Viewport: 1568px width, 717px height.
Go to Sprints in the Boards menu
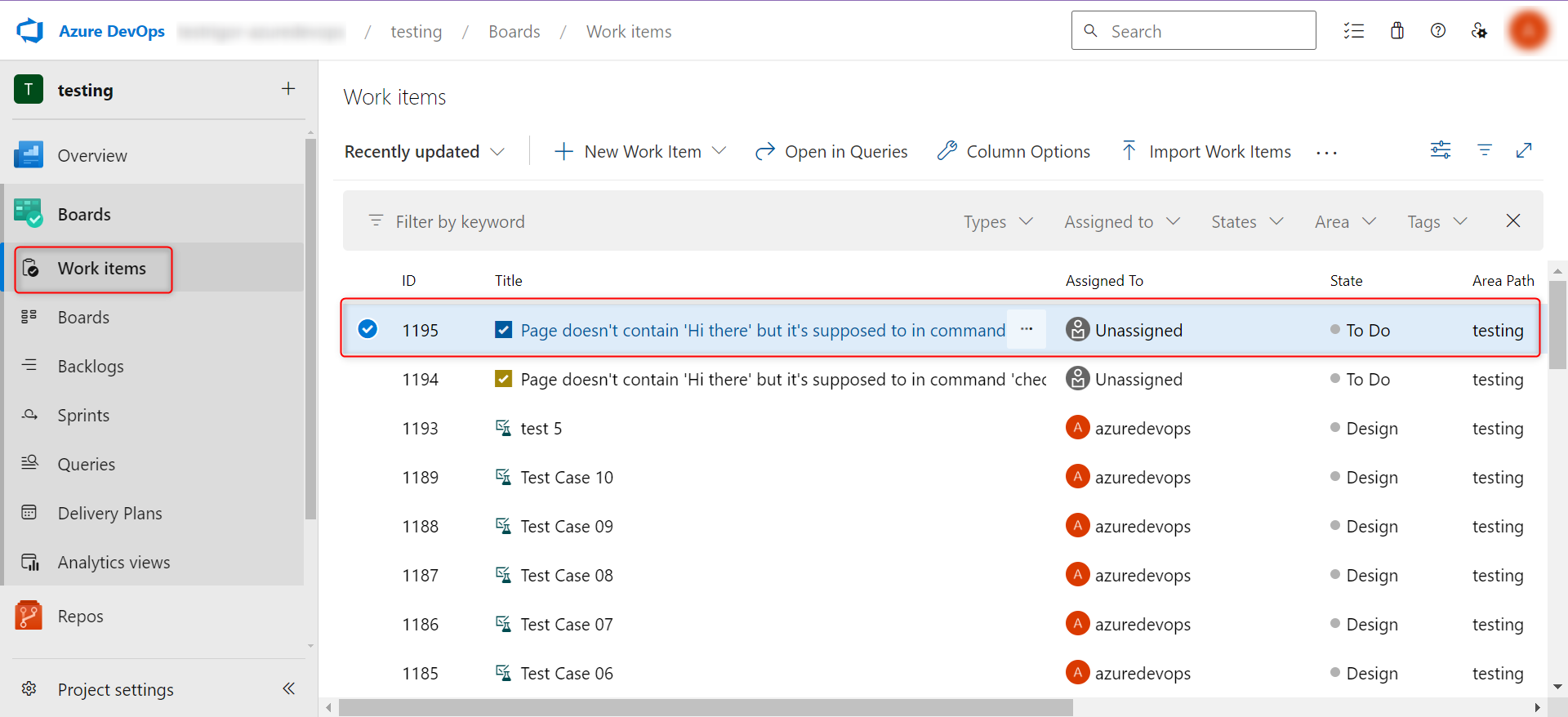(x=83, y=416)
